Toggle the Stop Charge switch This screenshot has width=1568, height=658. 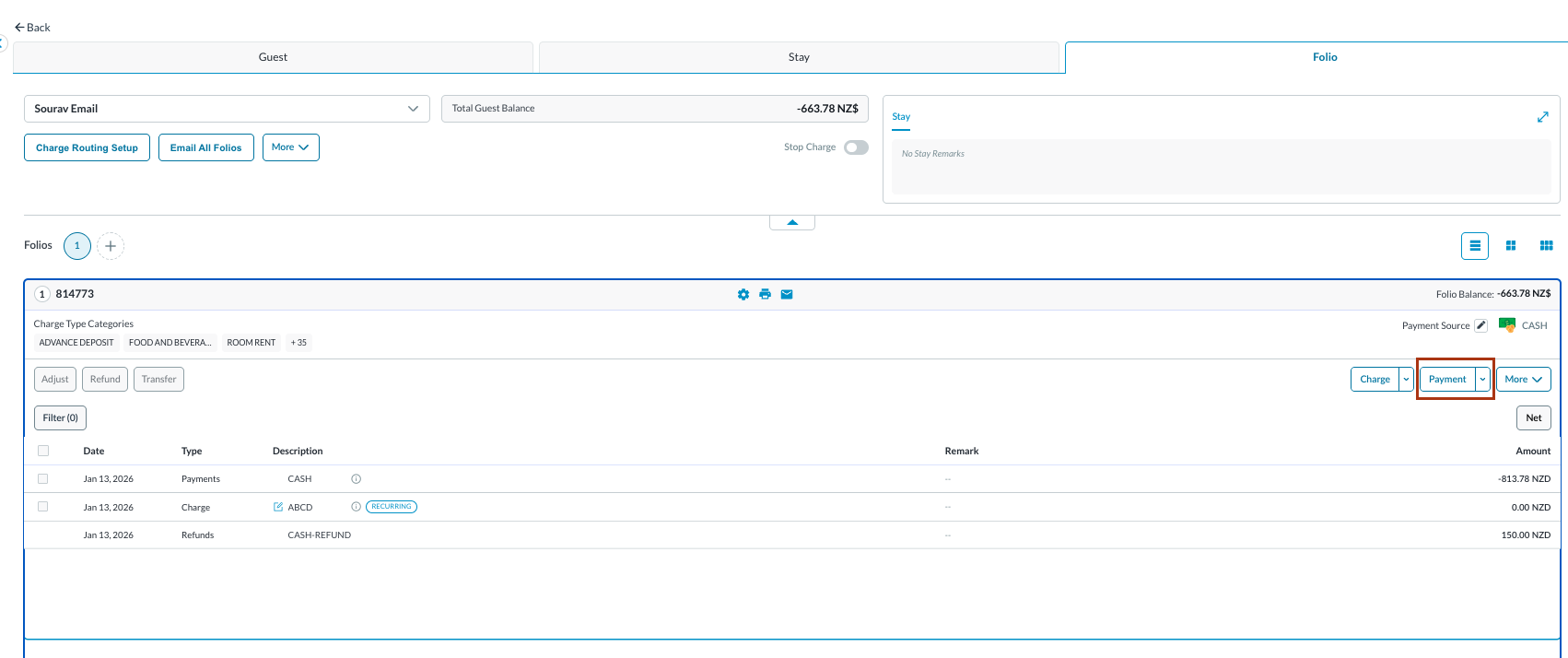click(x=856, y=147)
